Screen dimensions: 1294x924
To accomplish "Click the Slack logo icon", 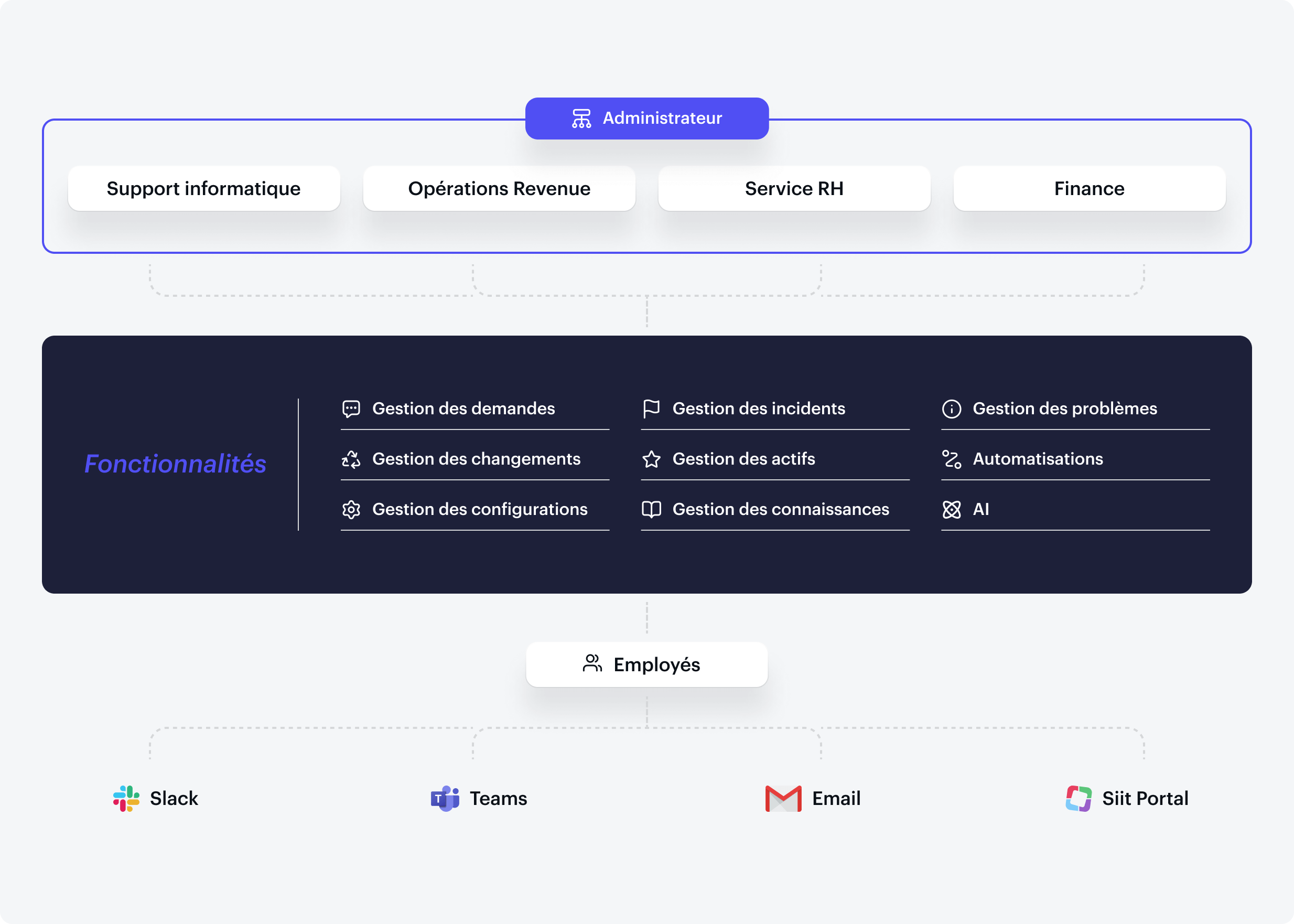I will click(126, 798).
